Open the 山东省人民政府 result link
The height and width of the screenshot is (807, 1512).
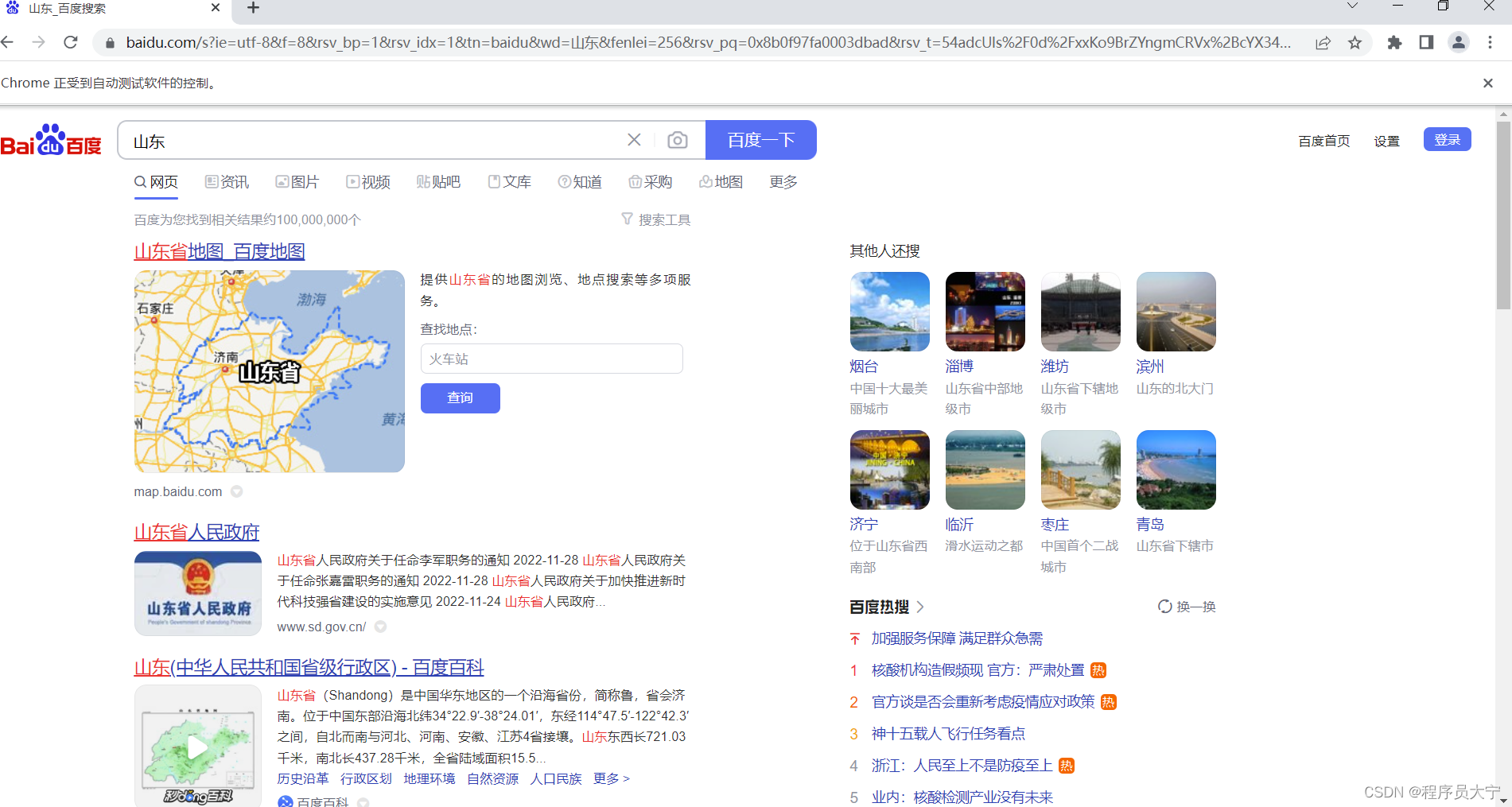click(x=196, y=532)
